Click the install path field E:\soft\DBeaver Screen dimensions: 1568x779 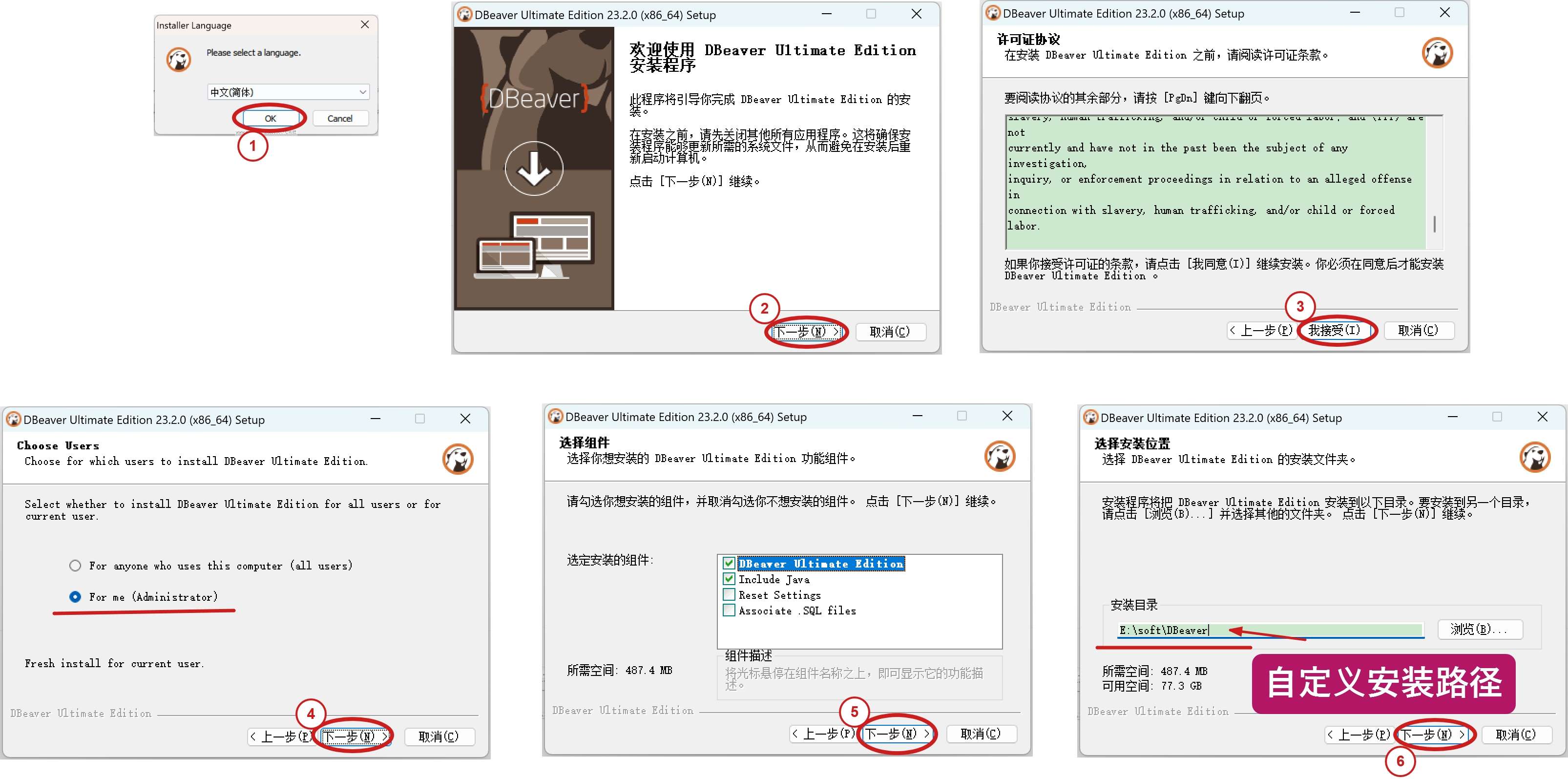(1270, 630)
